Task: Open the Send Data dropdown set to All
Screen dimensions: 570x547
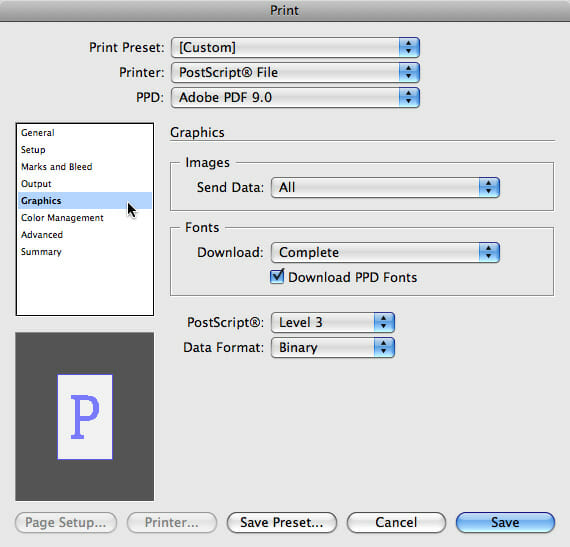Action: (385, 188)
